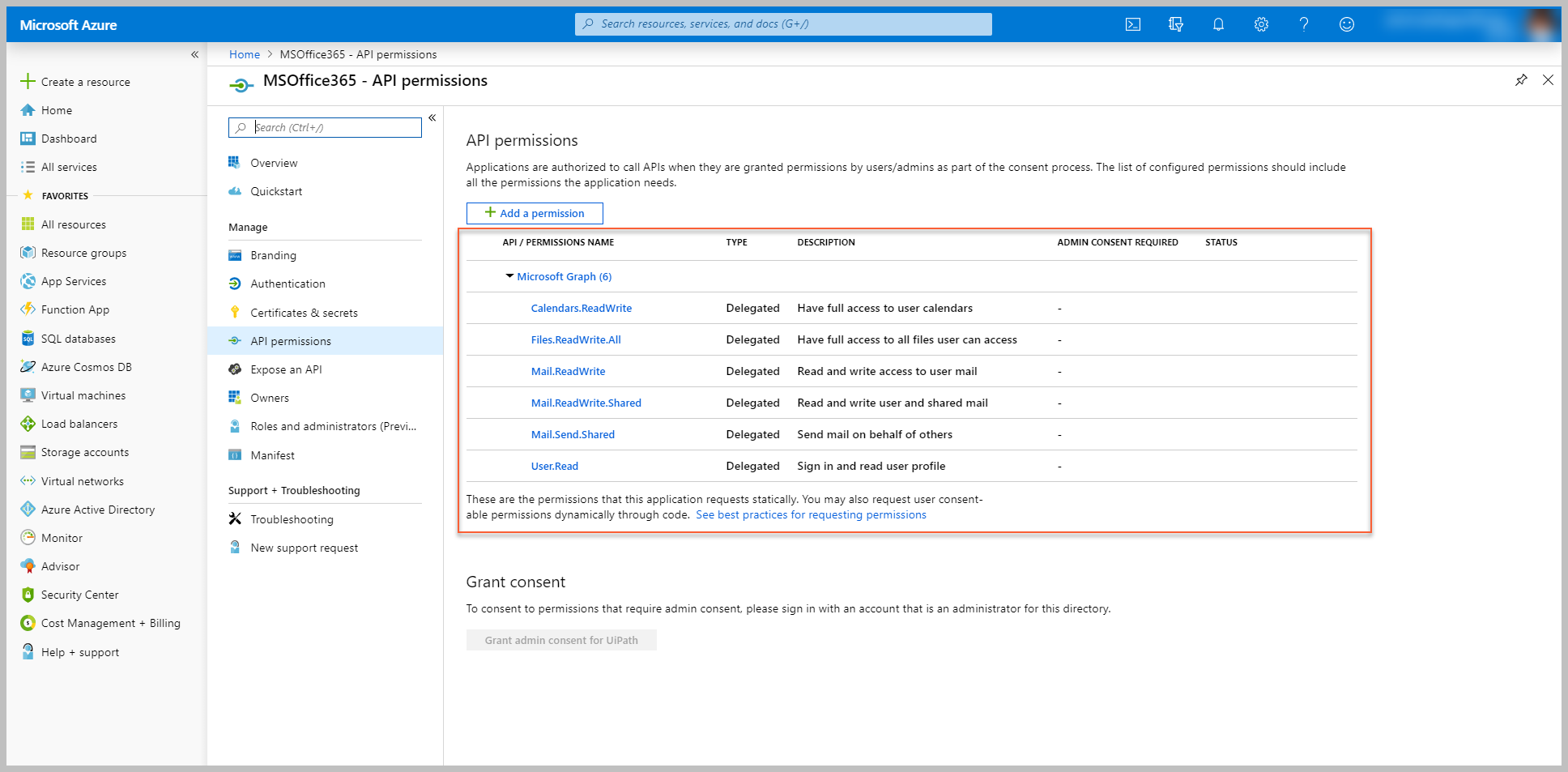Viewport: 1568px width, 772px height.
Task: Click the Function App lightning icon
Action: pos(28,309)
